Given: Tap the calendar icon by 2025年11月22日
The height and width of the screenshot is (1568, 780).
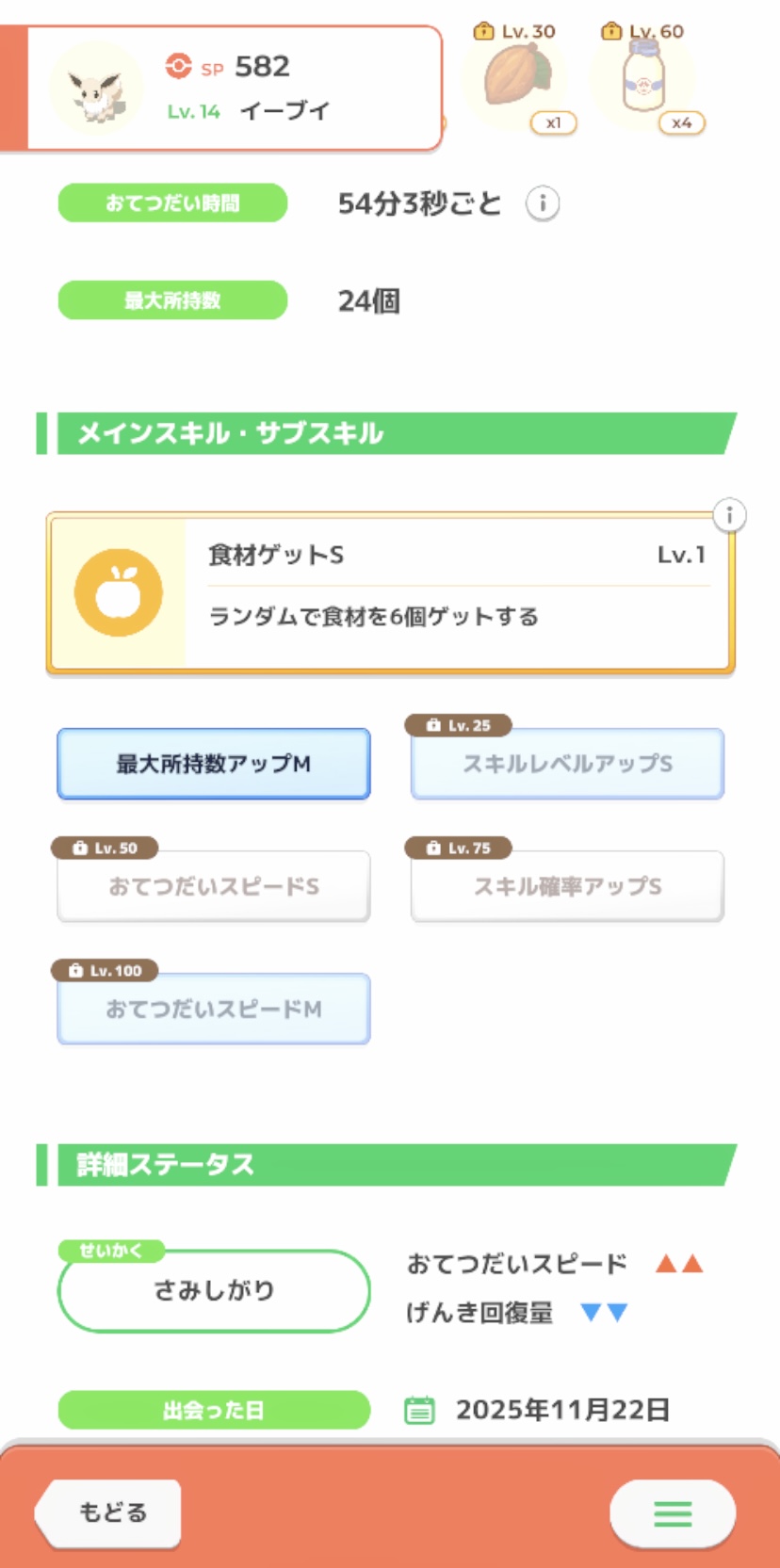Looking at the screenshot, I should point(419,1410).
